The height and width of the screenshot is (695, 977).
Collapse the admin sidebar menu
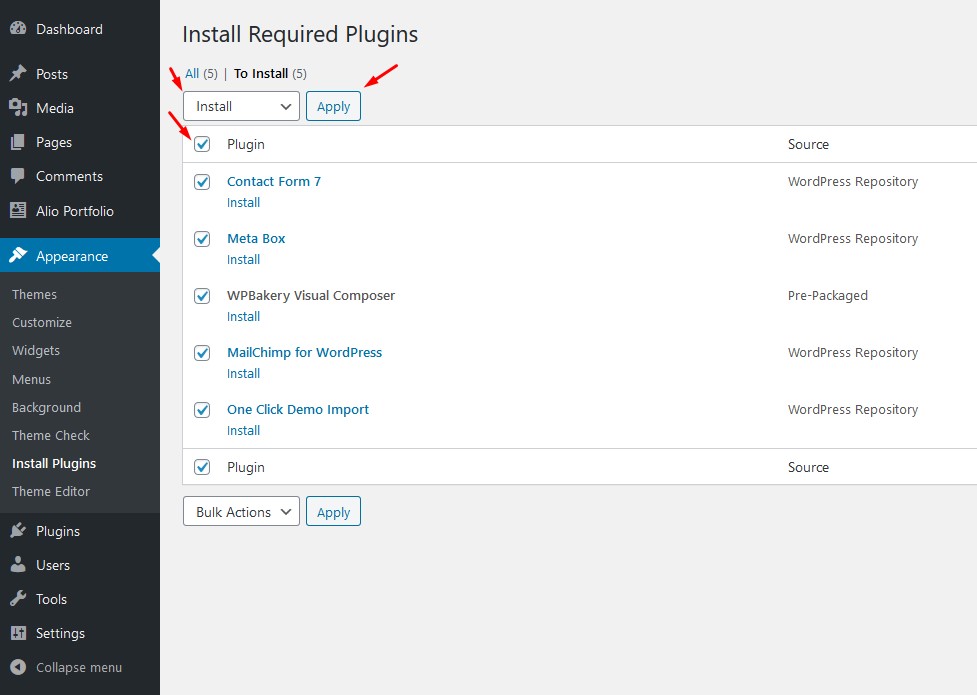[x=66, y=667]
